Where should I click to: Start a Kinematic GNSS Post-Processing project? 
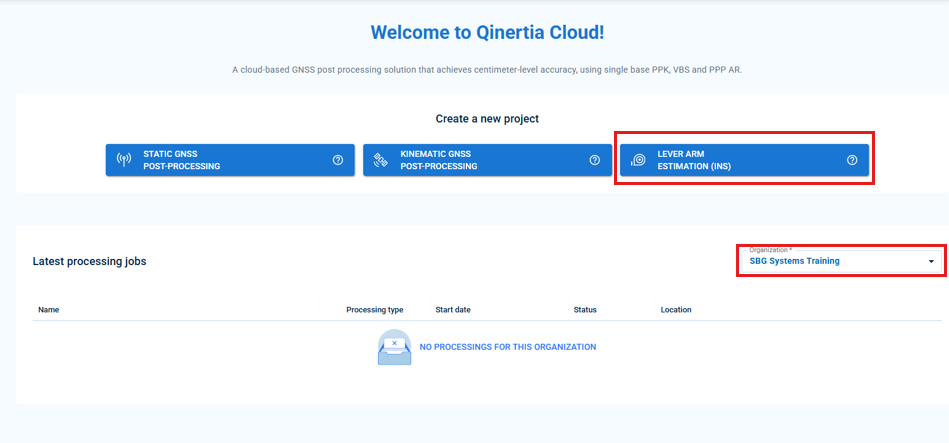point(487,160)
